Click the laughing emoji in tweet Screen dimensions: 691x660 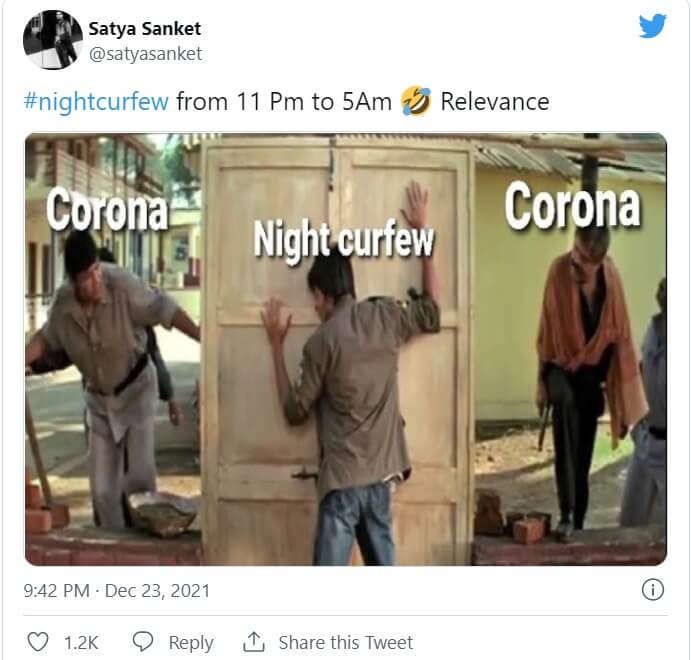pos(416,101)
